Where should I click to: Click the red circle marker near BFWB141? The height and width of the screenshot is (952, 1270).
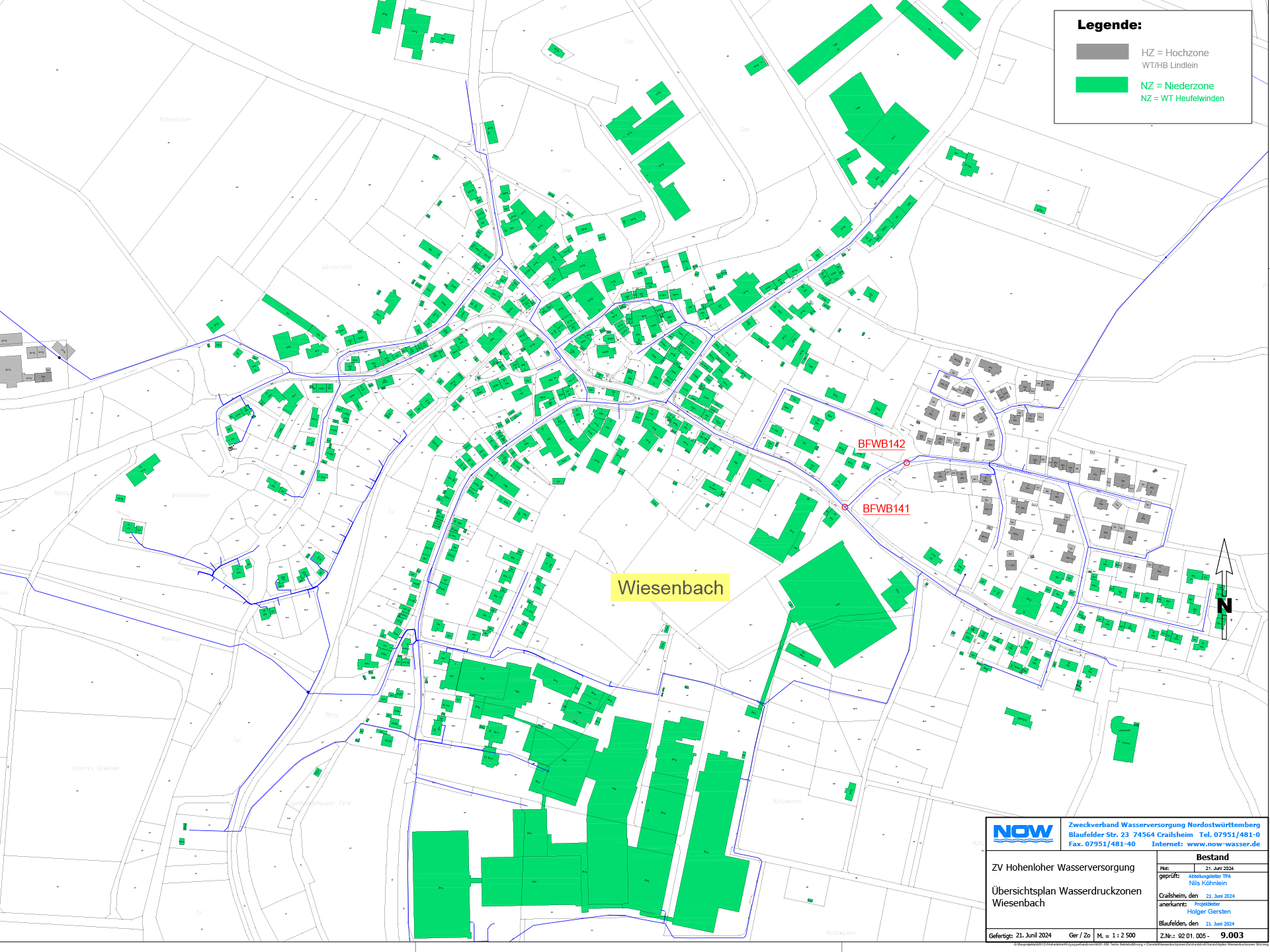coord(845,507)
